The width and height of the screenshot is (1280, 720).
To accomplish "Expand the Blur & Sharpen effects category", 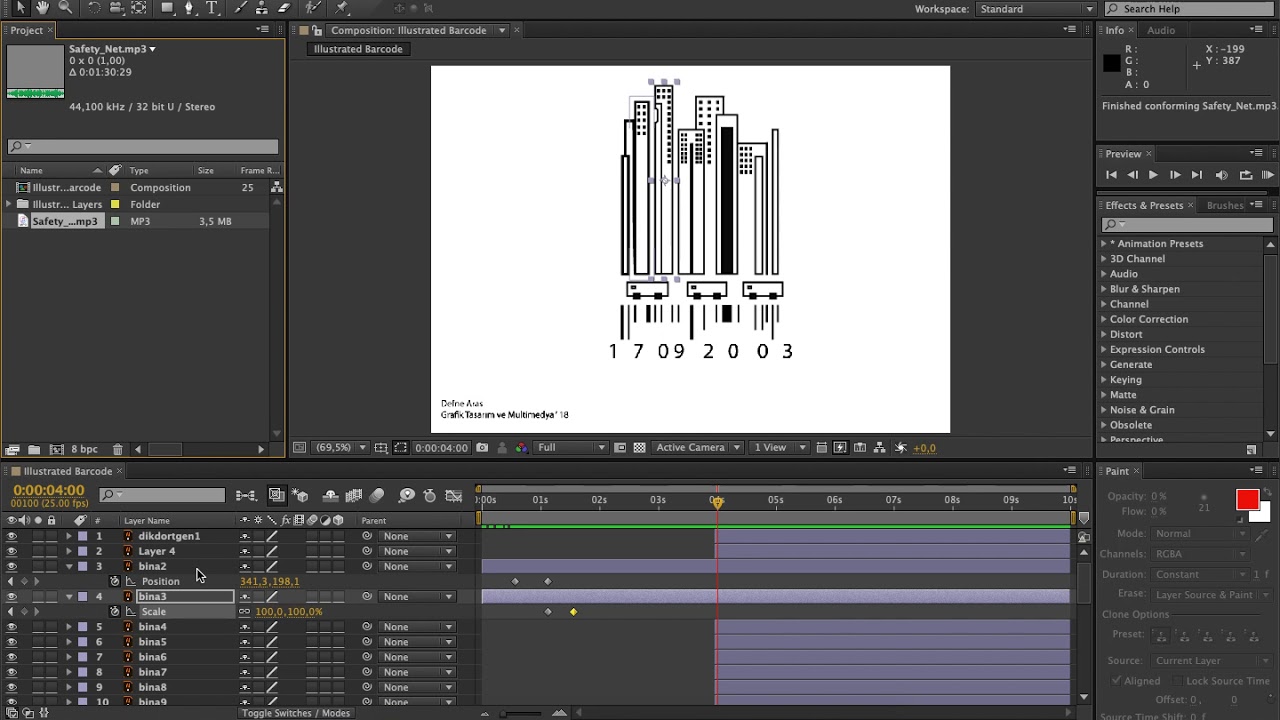I will [x=1104, y=289].
